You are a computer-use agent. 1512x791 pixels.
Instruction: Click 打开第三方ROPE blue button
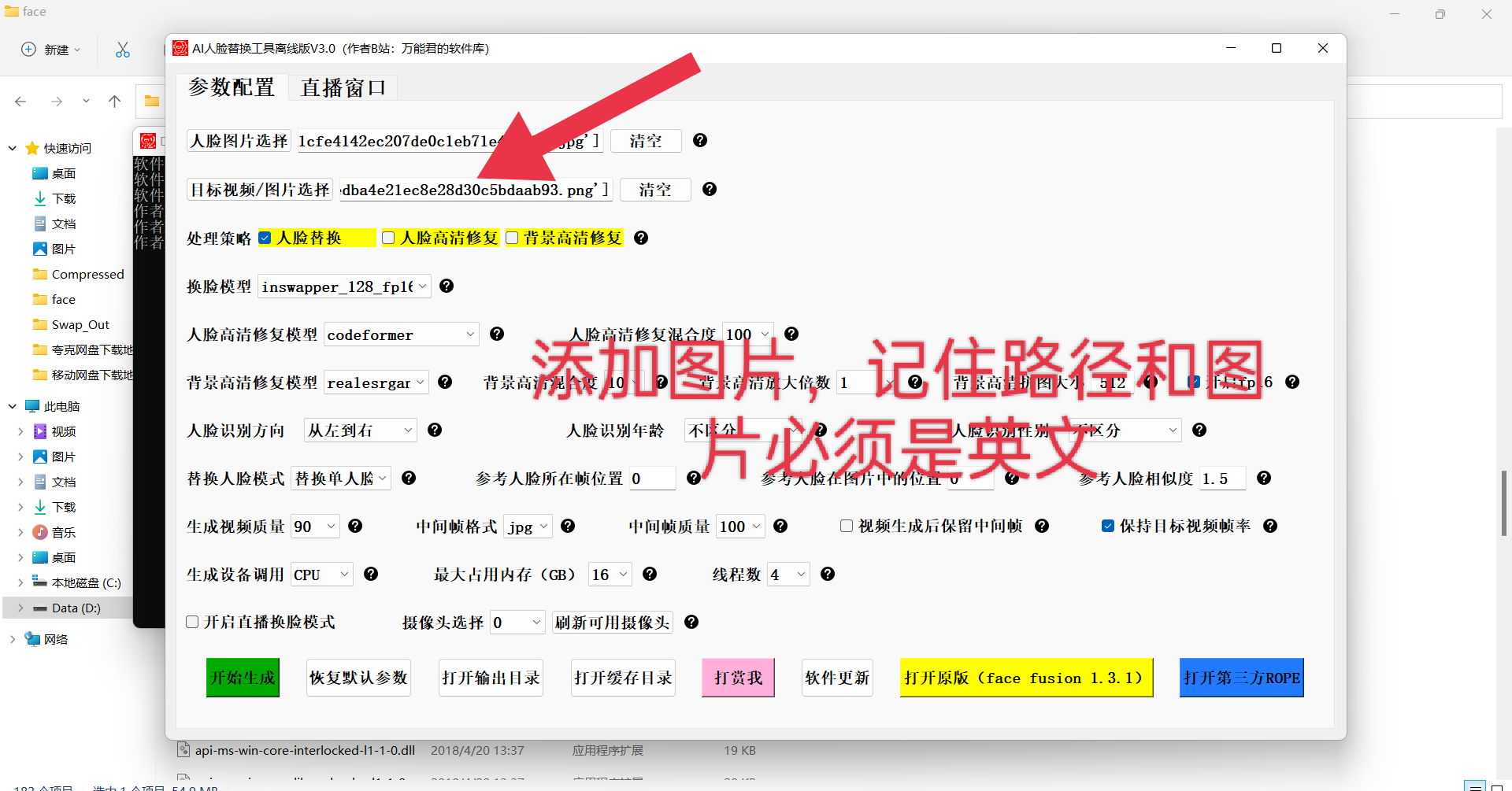click(1242, 678)
